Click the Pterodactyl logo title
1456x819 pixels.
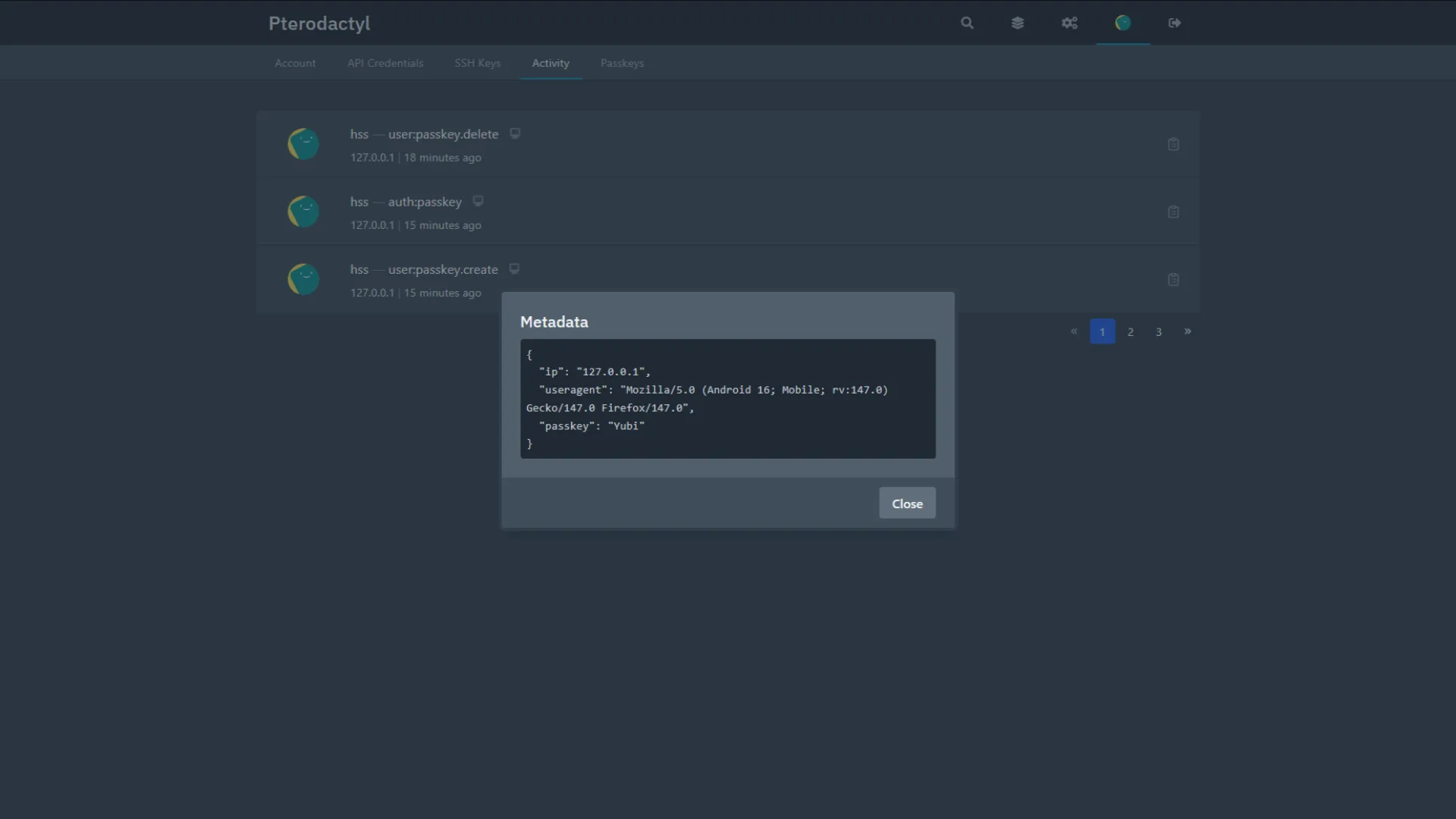[319, 24]
